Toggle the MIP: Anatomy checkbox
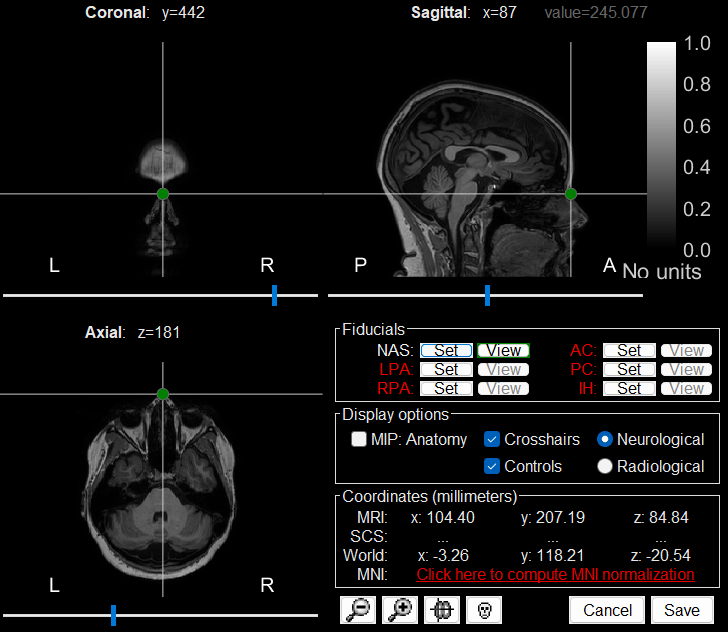The width and height of the screenshot is (728, 632). [359, 439]
